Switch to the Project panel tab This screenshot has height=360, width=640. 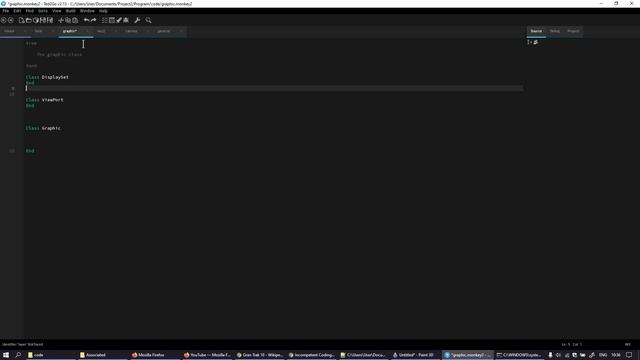coord(573,31)
